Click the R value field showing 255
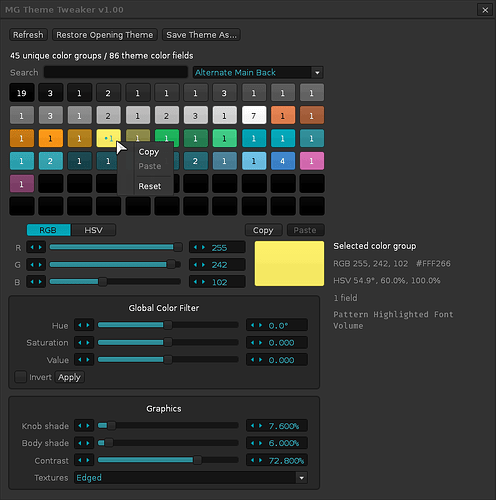496x500 pixels. pos(217,247)
